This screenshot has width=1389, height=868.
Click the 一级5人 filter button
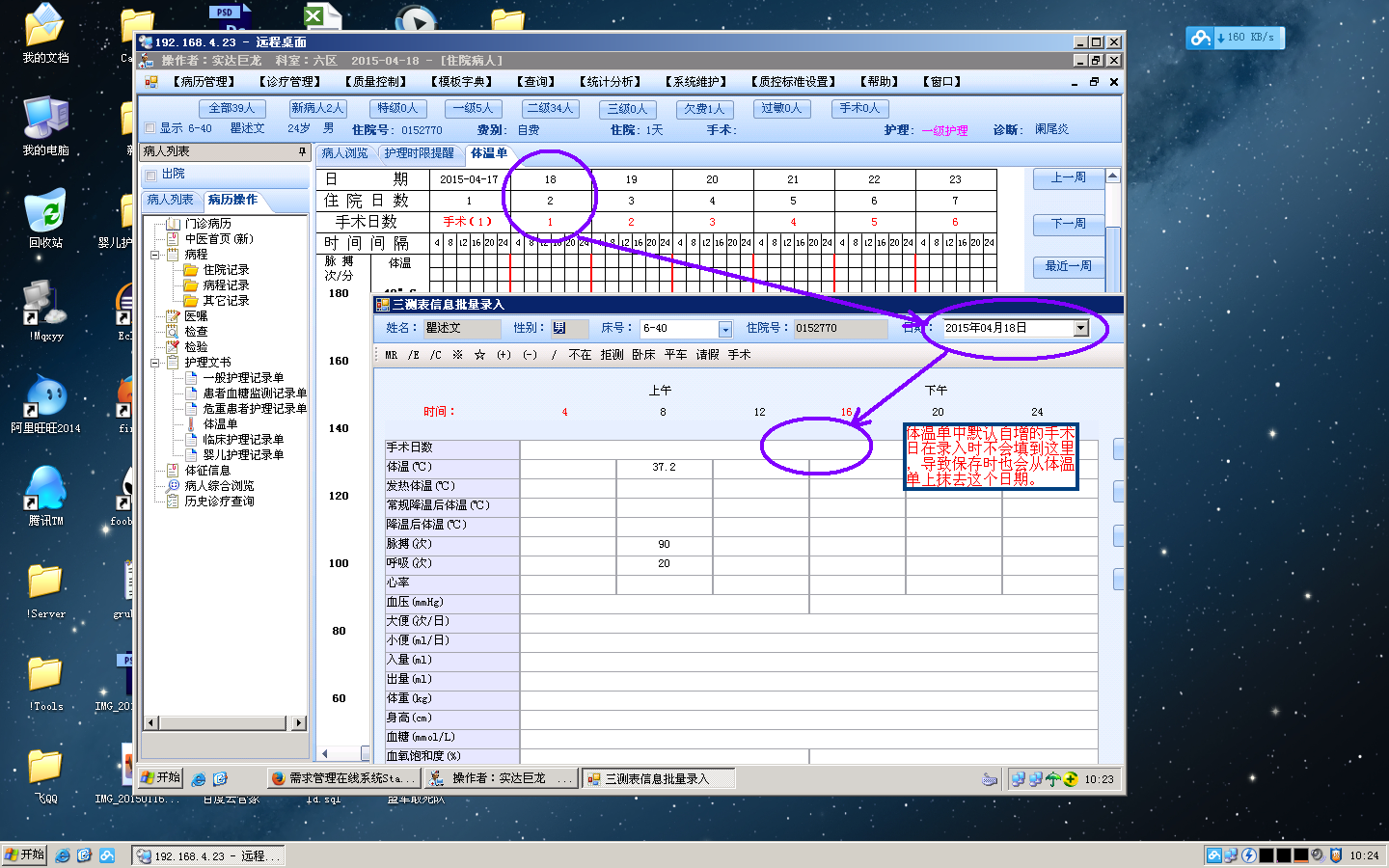pos(473,108)
